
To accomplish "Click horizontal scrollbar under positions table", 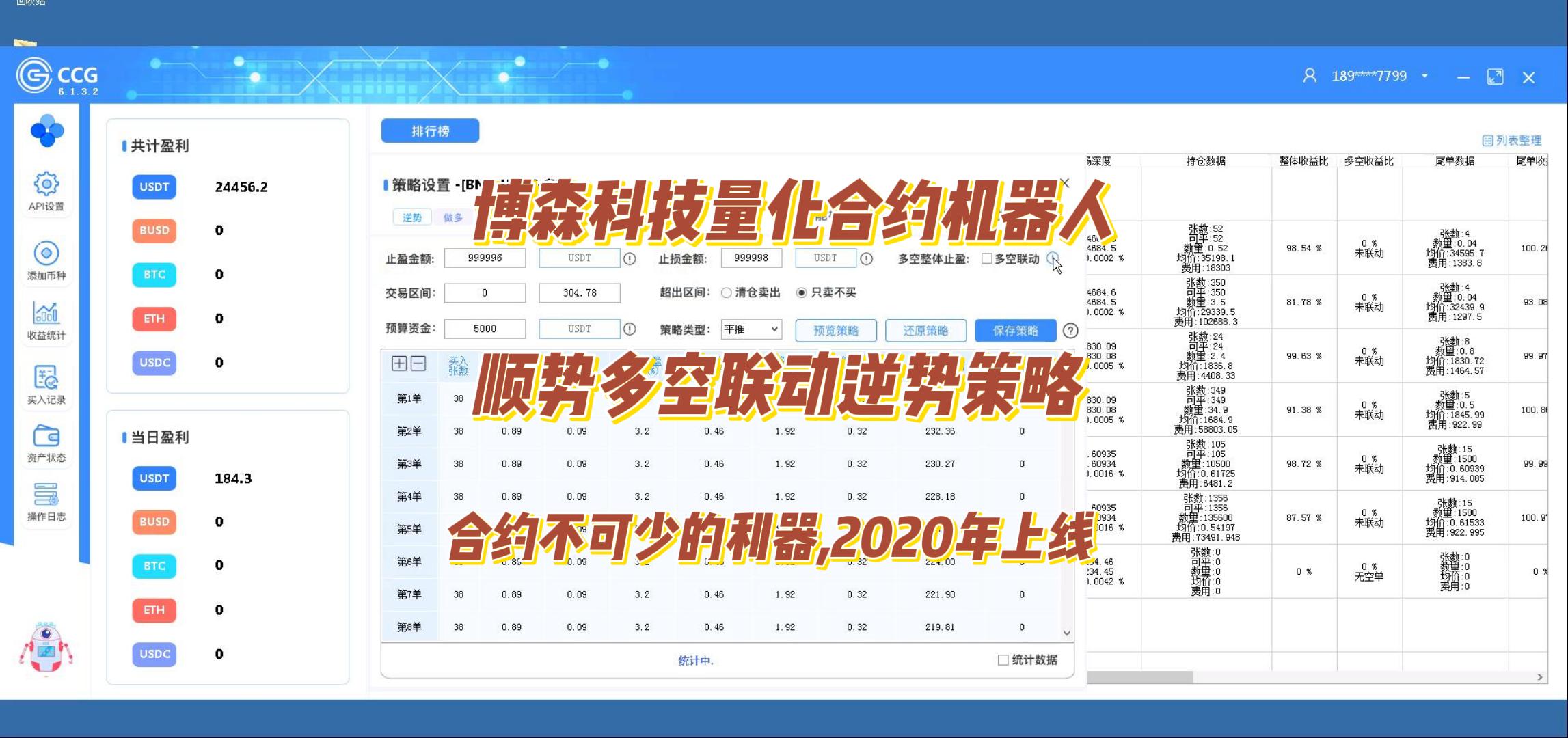I will pyautogui.click(x=1139, y=676).
